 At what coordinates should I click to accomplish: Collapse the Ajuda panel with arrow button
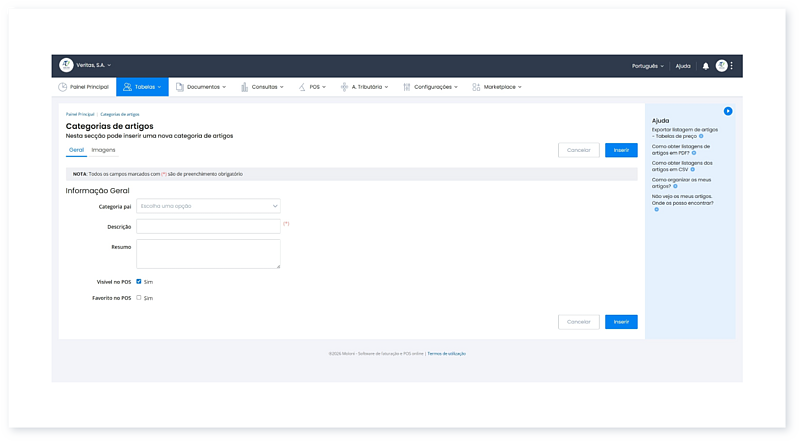[x=728, y=111]
